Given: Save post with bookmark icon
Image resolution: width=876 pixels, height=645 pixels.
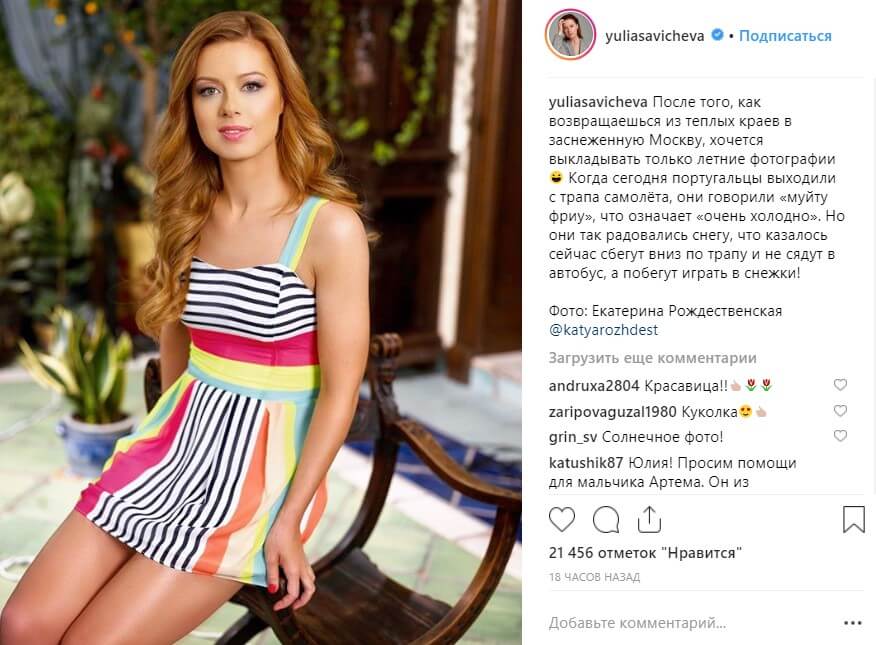Looking at the screenshot, I should pyautogui.click(x=854, y=519).
